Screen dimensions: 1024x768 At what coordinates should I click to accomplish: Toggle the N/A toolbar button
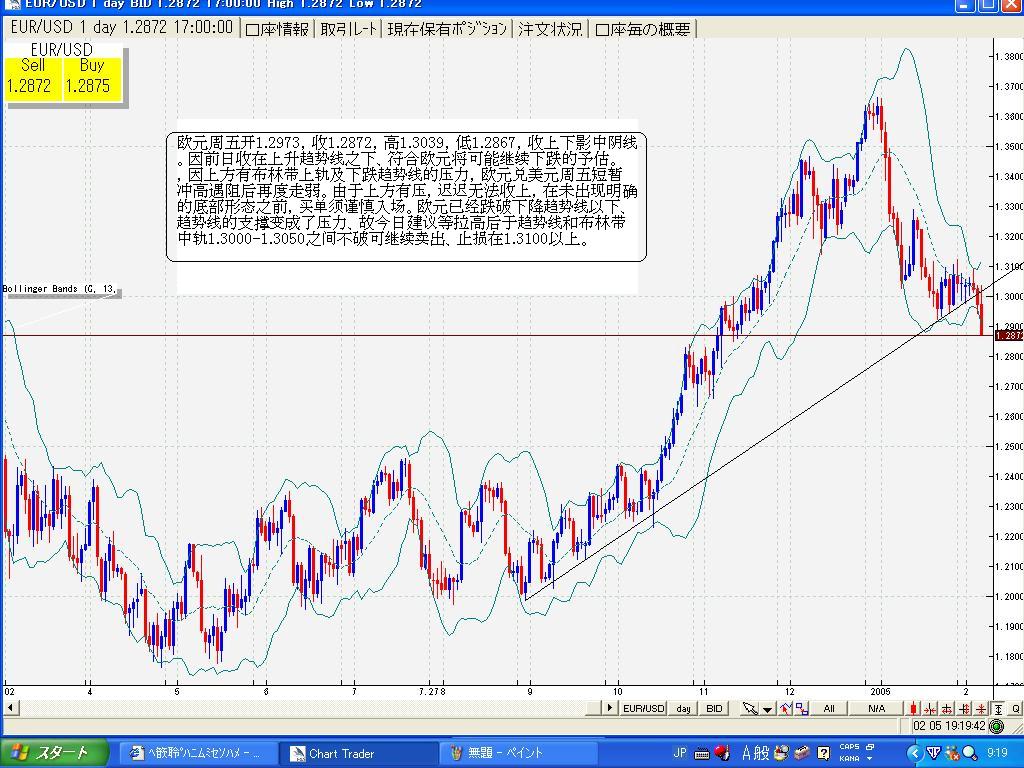pyautogui.click(x=876, y=708)
